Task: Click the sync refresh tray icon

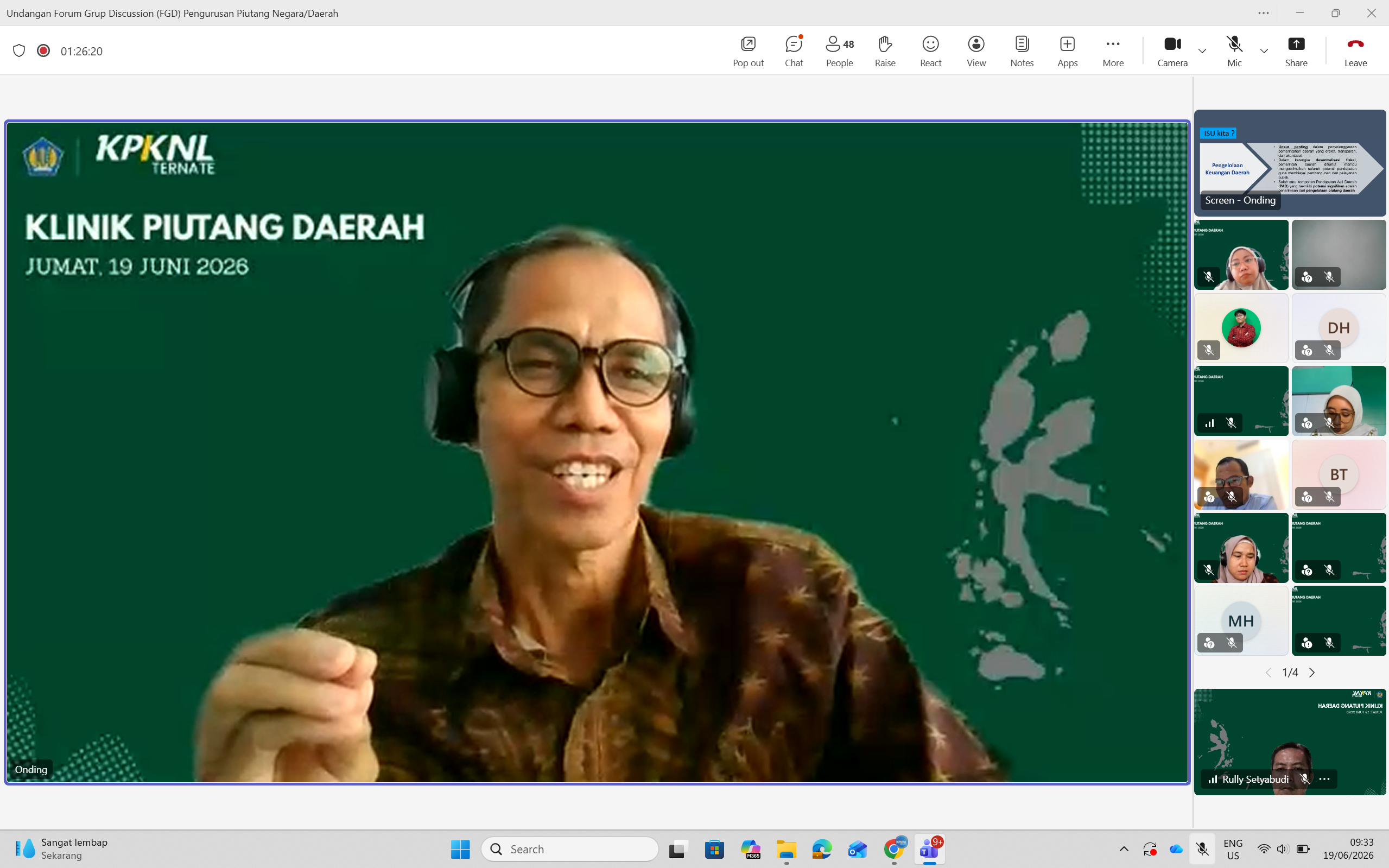Action: click(x=1150, y=848)
